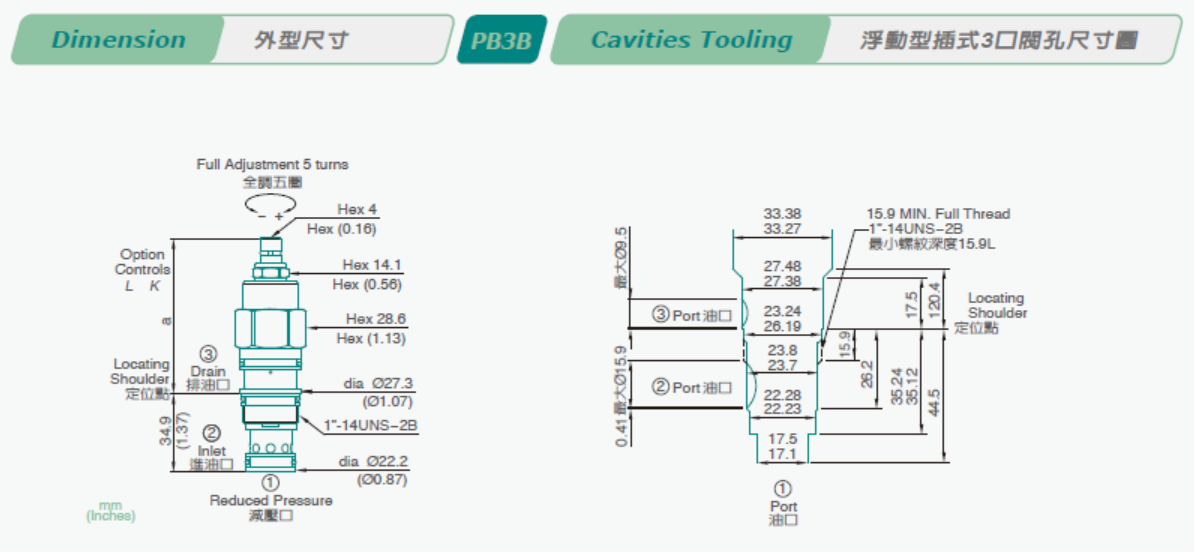This screenshot has height=552, width=1194.
Task: Click the 'Option Controls' label
Action: 142,261
